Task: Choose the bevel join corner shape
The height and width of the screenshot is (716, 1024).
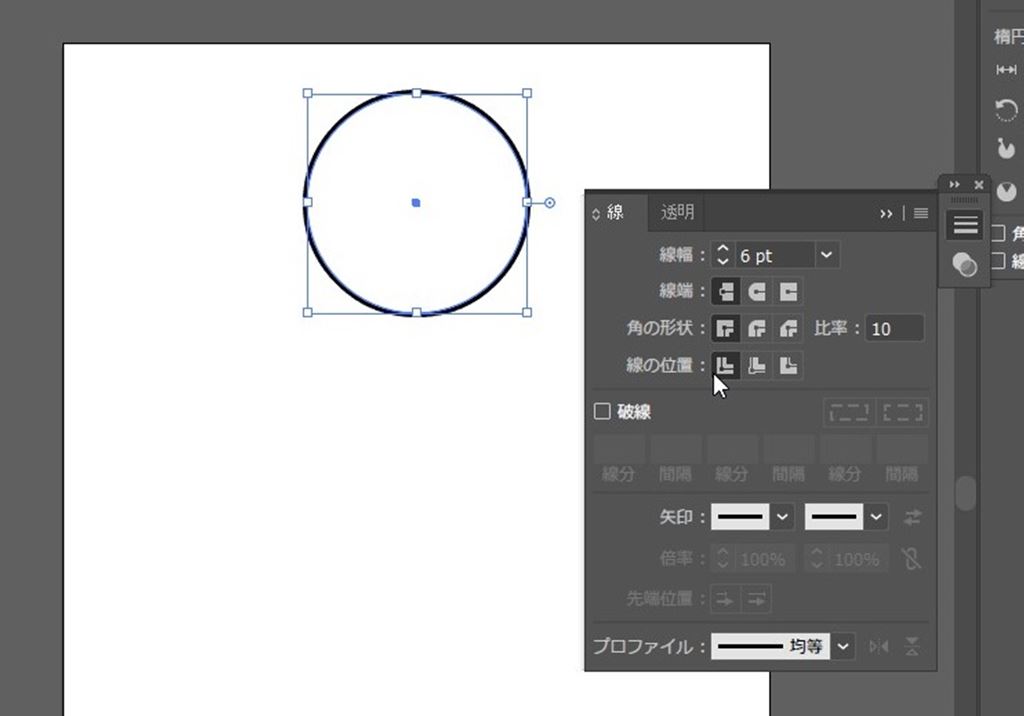Action: click(x=789, y=329)
